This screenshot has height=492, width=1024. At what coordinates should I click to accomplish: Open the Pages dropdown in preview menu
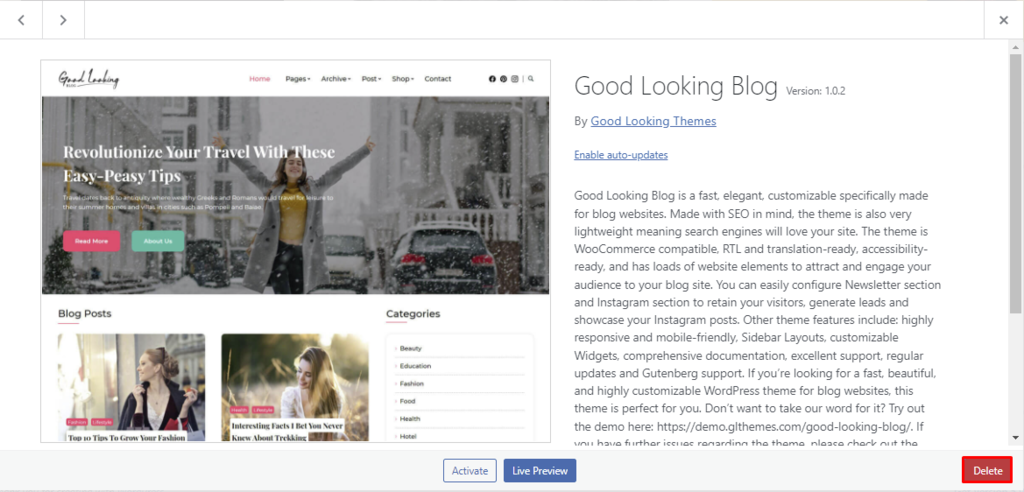298,79
